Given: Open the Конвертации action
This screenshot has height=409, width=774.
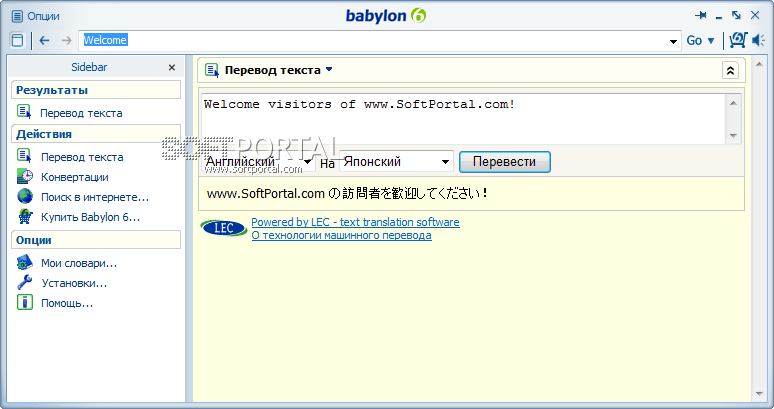Looking at the screenshot, I should click(x=75, y=177).
